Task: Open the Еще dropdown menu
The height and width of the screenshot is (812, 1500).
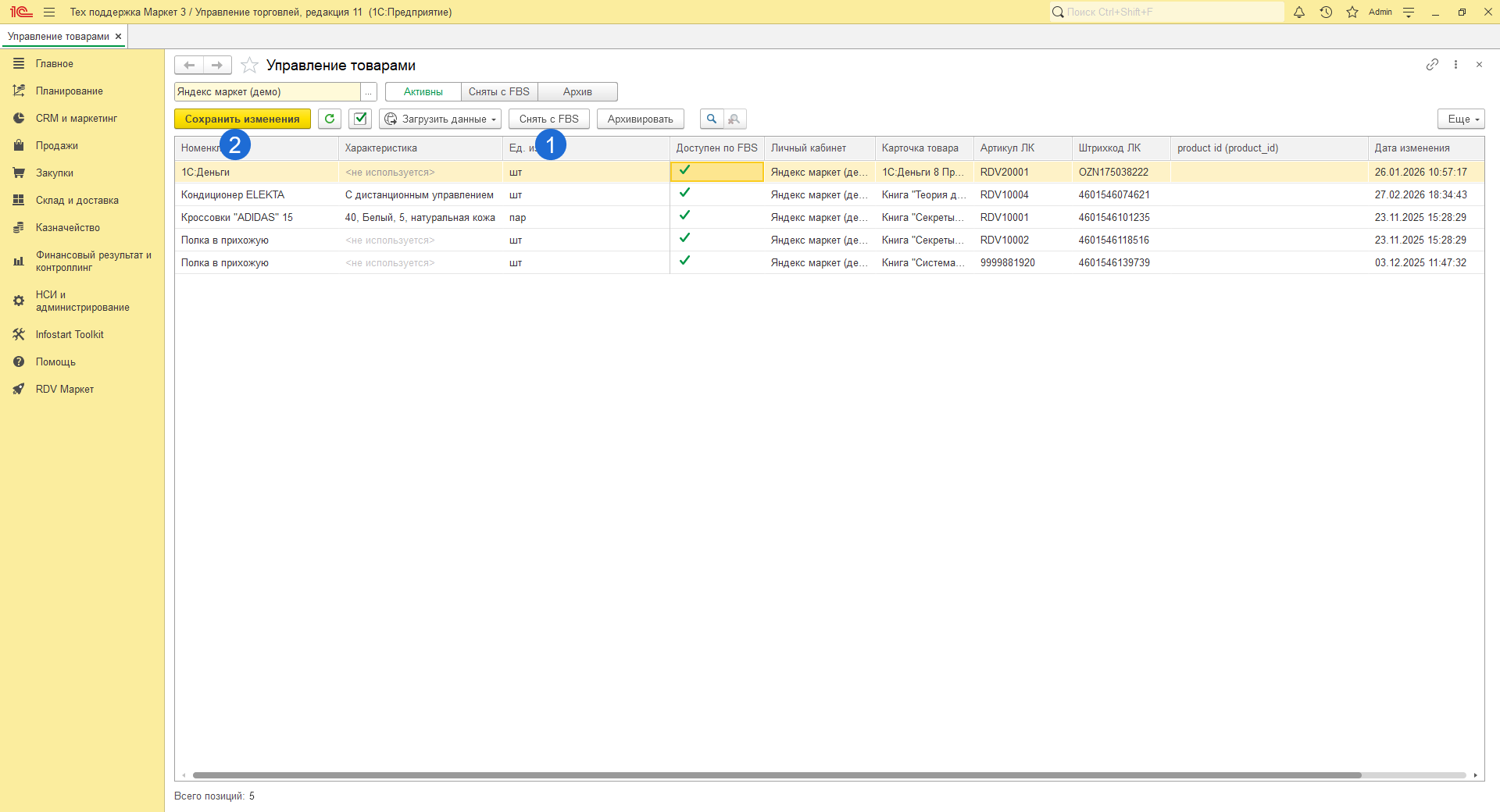Action: pos(1460,119)
